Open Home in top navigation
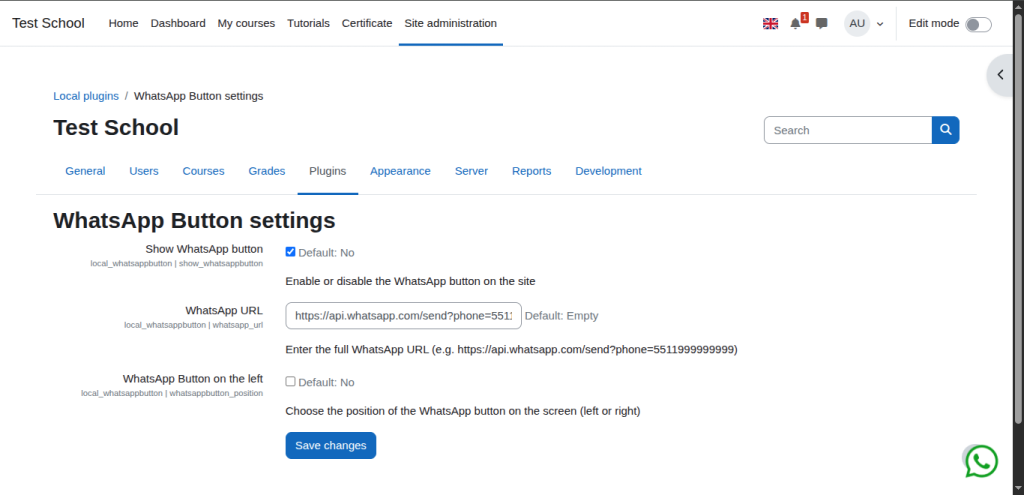 point(123,24)
